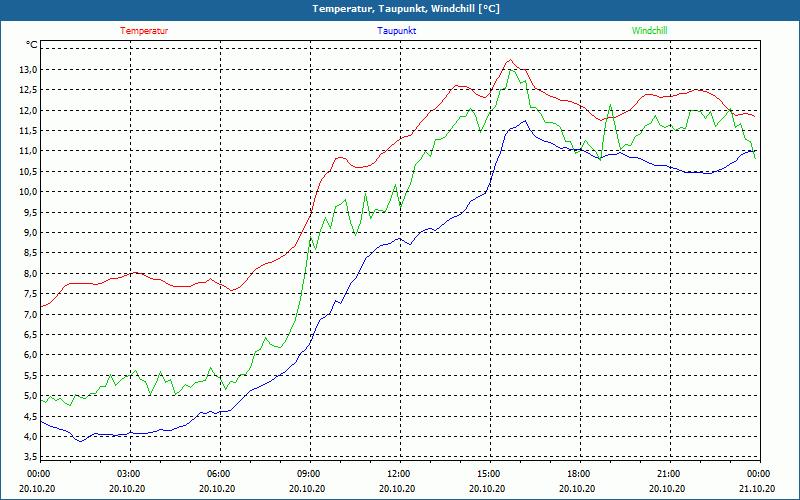Viewport: 800px width, 500px height.
Task: Click the green Windchill legend label
Action: point(649,31)
